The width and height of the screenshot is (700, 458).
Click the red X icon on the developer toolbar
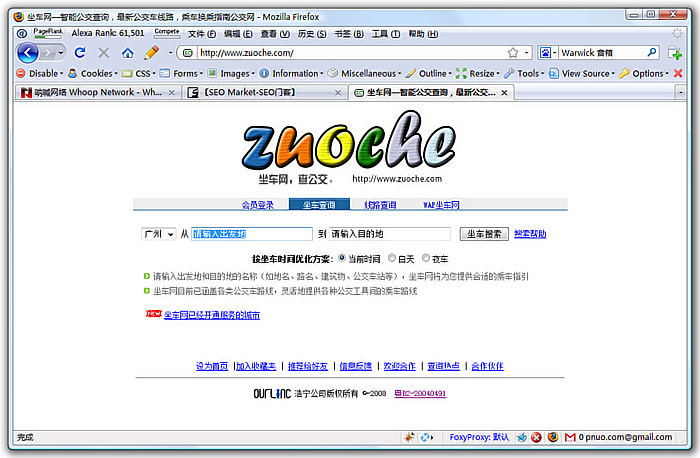pos(678,73)
